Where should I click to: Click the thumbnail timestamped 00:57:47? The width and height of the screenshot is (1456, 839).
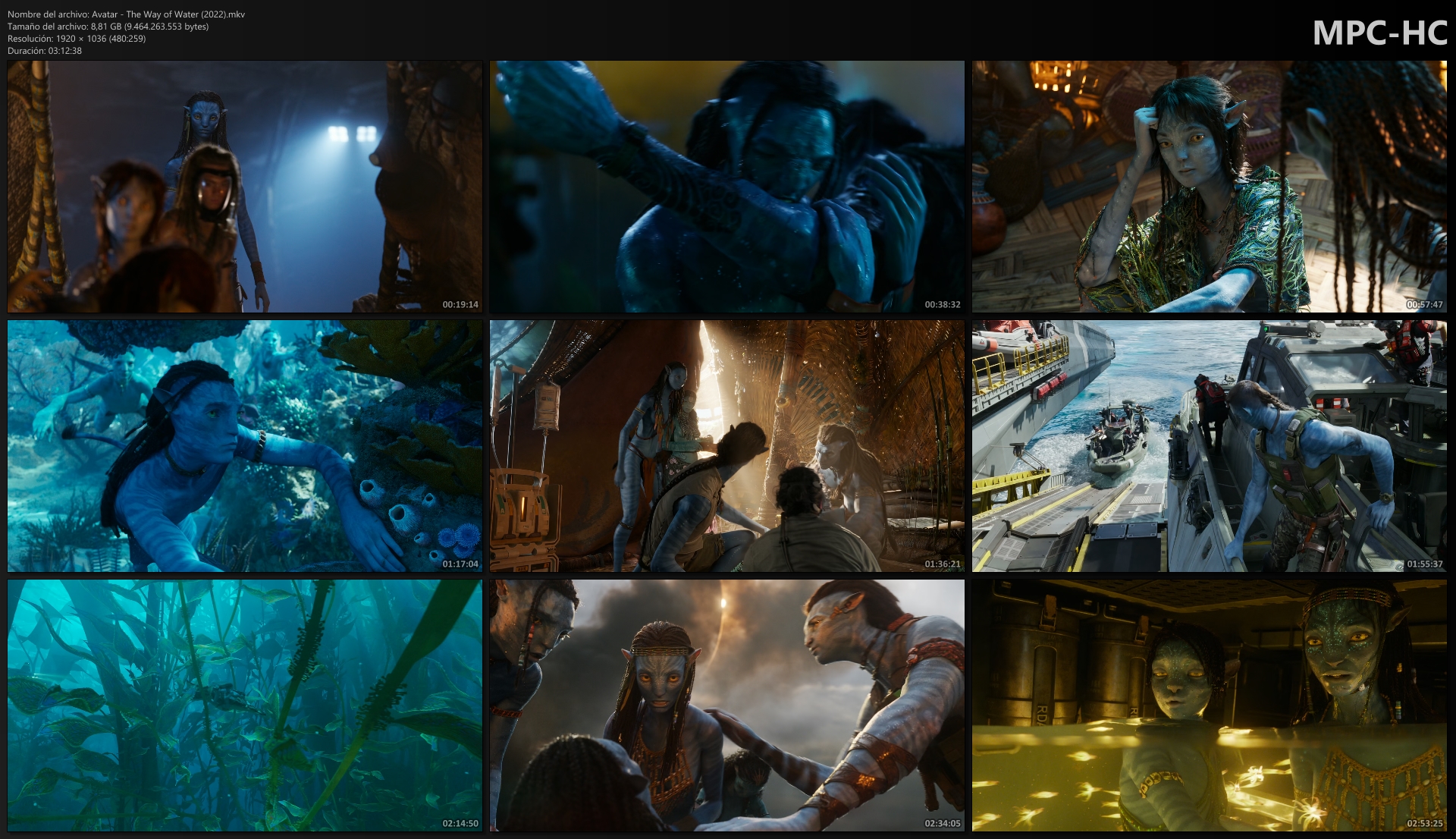(1209, 186)
